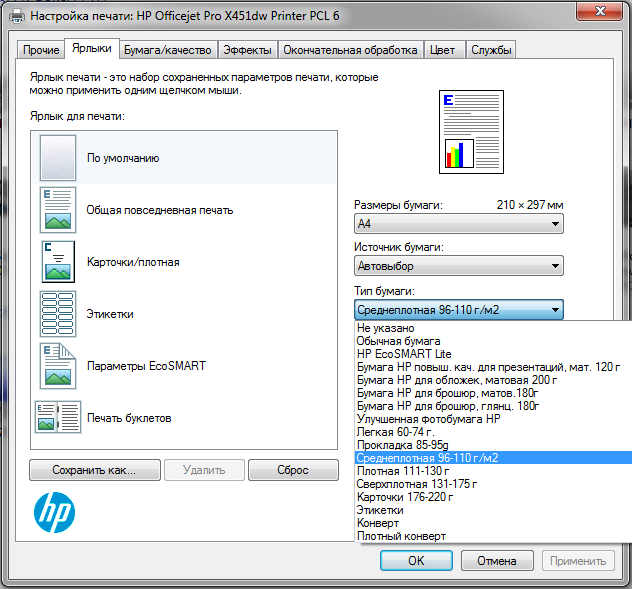Click the Карточки/плотная shortcut icon
The height and width of the screenshot is (589, 632).
(58, 262)
